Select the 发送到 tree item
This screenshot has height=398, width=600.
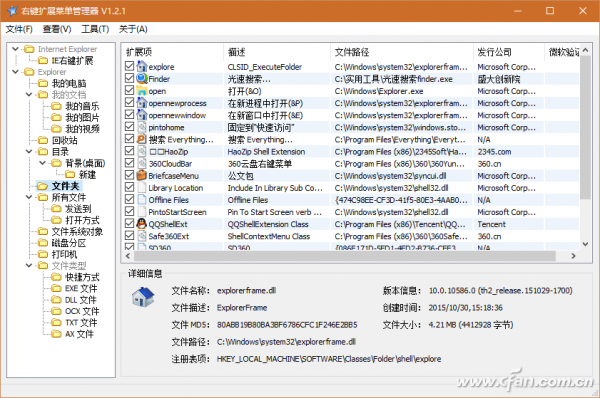pos(78,209)
